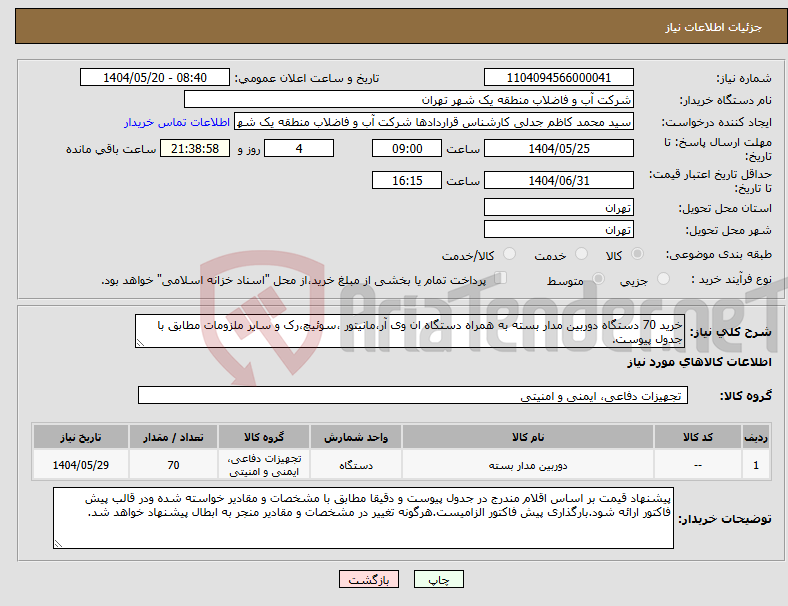The image size is (788, 606).
Task: Click the گروه کالا field
Action: click(413, 395)
